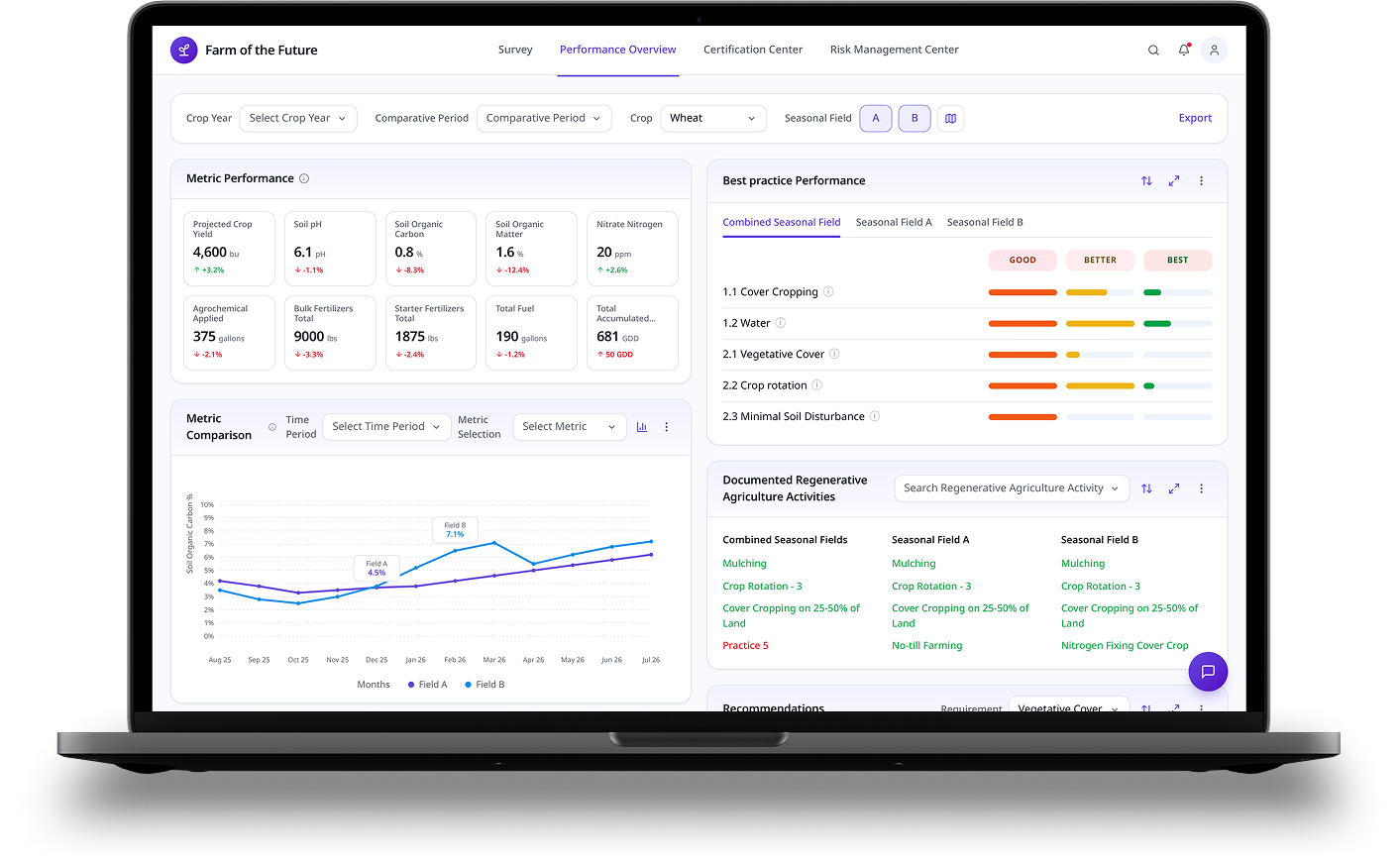Click info icon next to 2.1 Vegetative Cover
The image size is (1400, 864).
pyautogui.click(x=834, y=354)
